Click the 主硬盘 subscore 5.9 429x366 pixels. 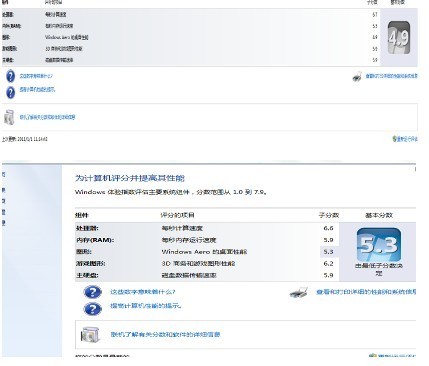[328, 275]
